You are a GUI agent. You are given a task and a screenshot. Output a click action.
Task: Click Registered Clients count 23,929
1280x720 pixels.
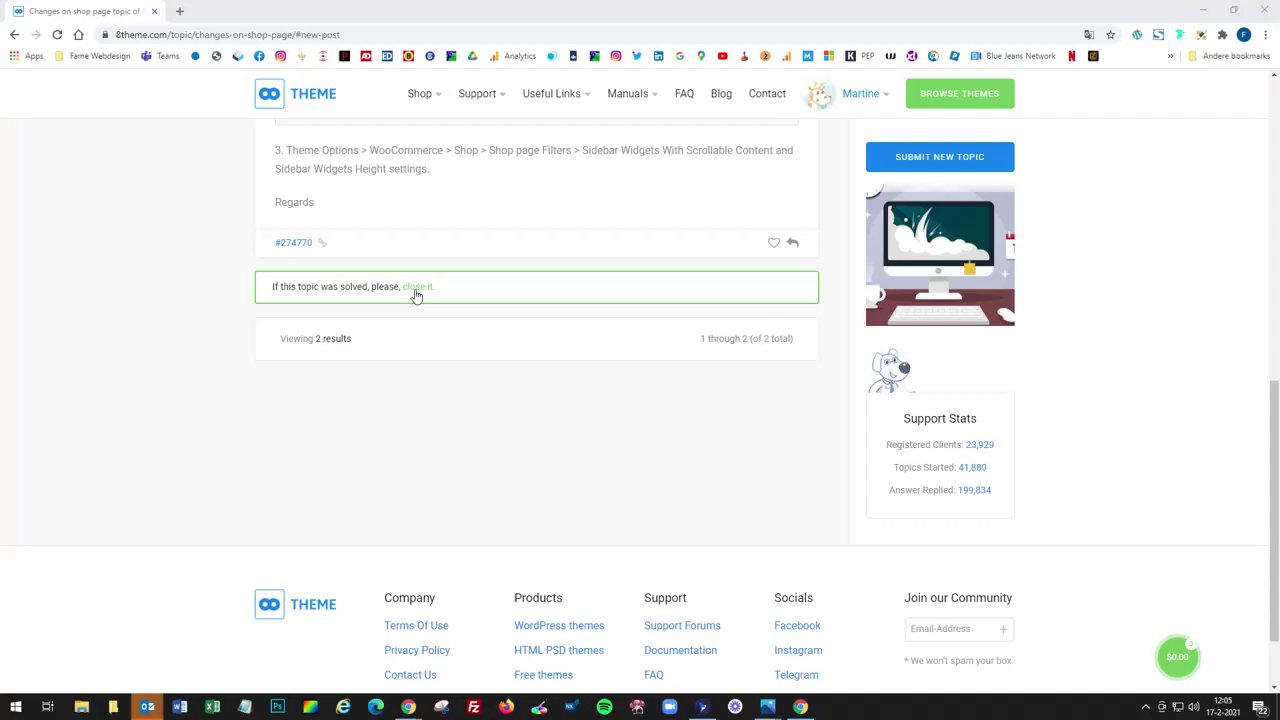click(979, 445)
